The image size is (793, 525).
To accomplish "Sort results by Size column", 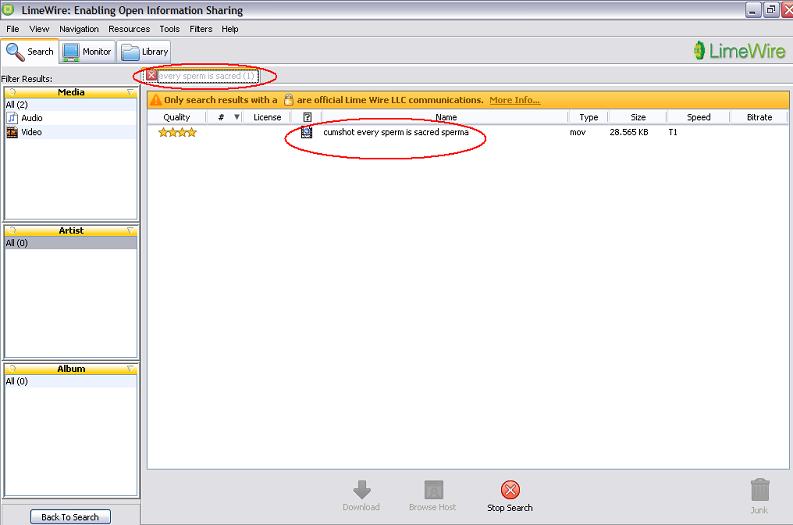I will coord(638,117).
